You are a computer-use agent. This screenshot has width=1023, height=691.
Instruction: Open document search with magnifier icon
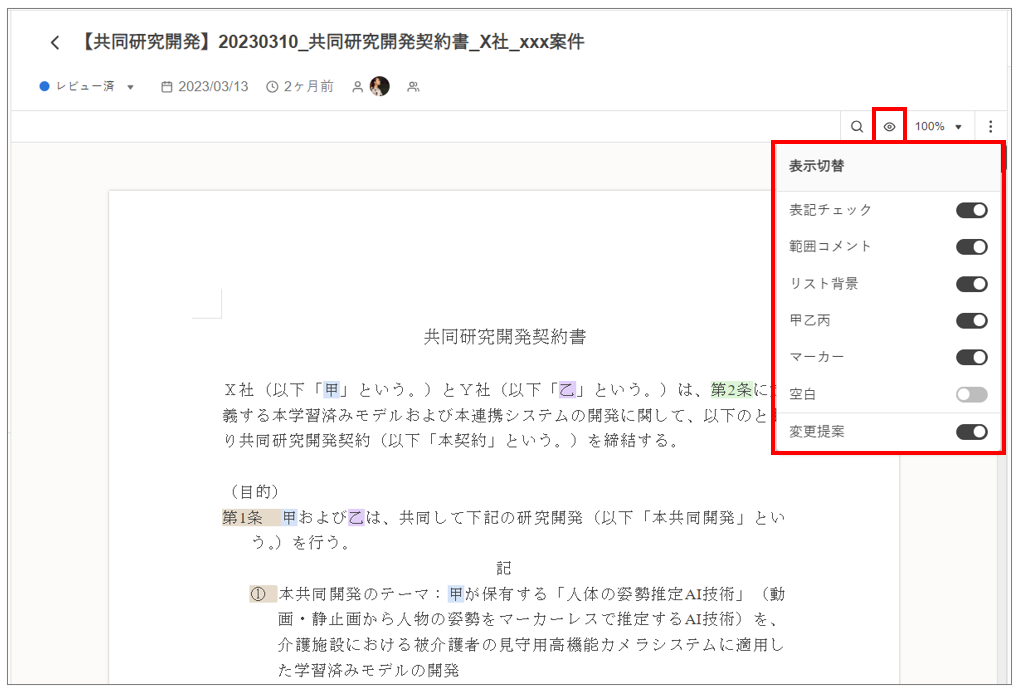857,127
